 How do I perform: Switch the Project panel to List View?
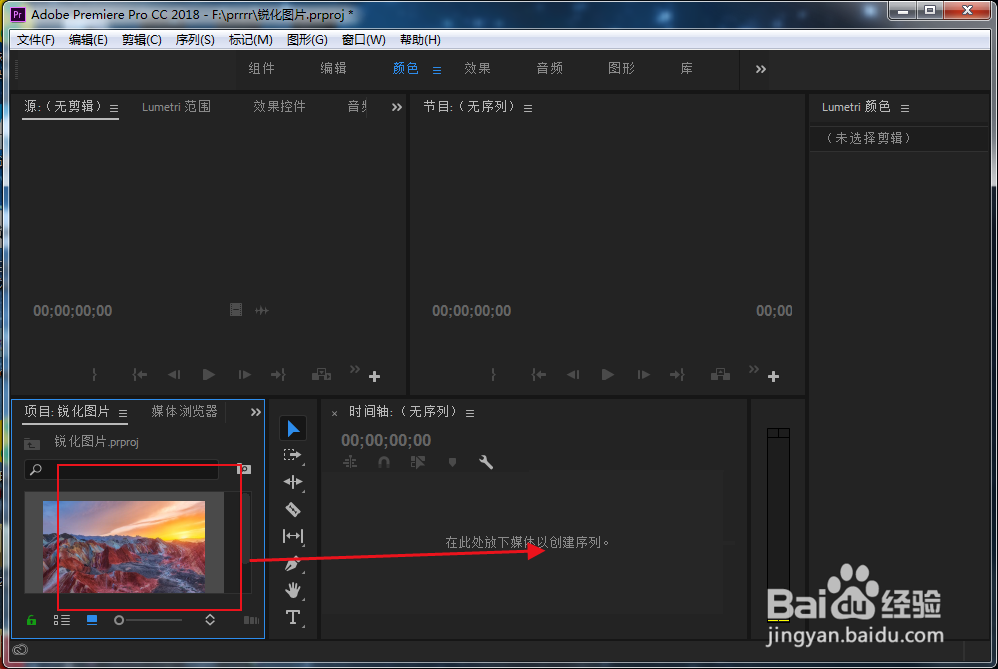click(62, 620)
